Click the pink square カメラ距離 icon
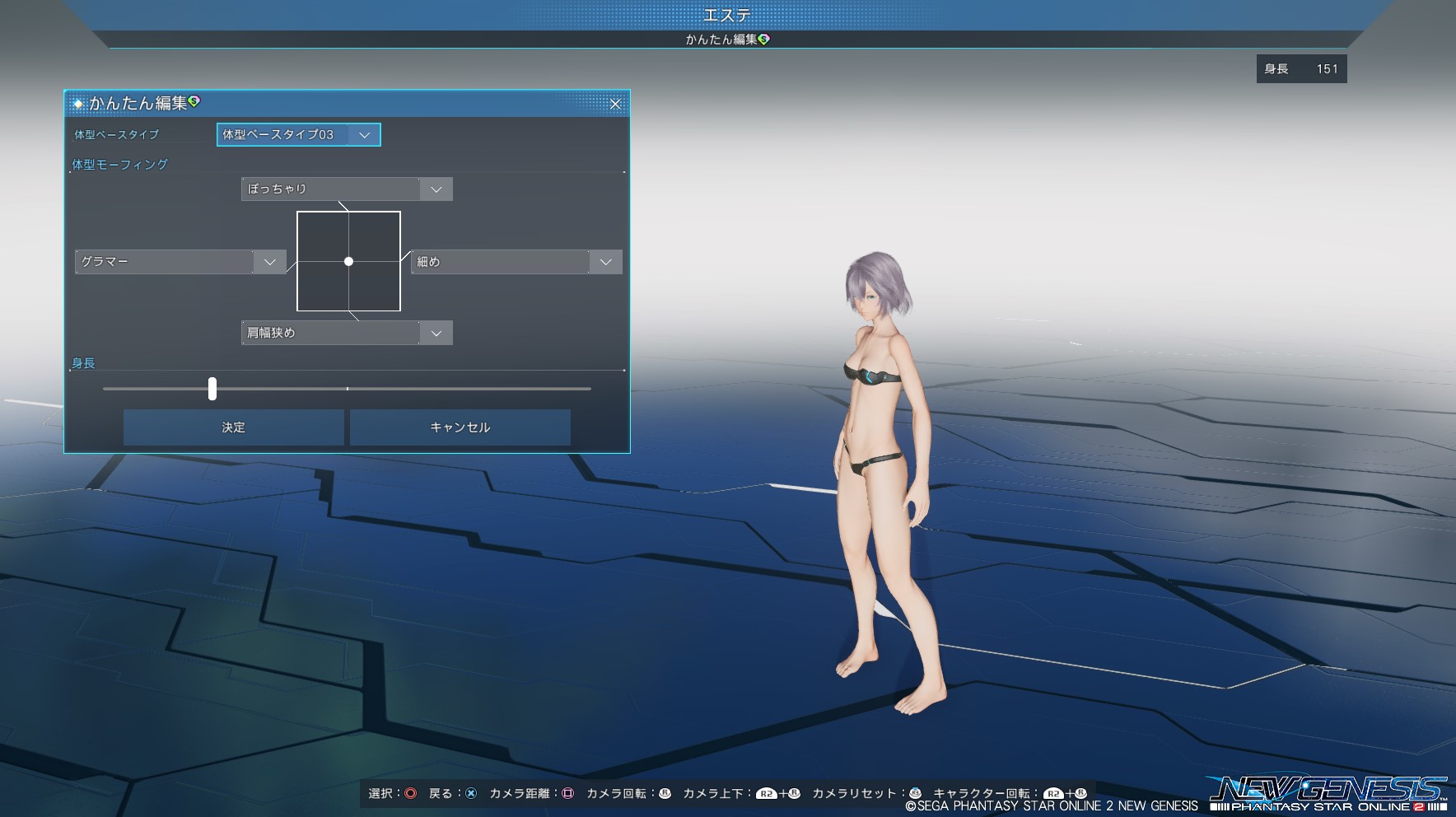 click(x=567, y=793)
